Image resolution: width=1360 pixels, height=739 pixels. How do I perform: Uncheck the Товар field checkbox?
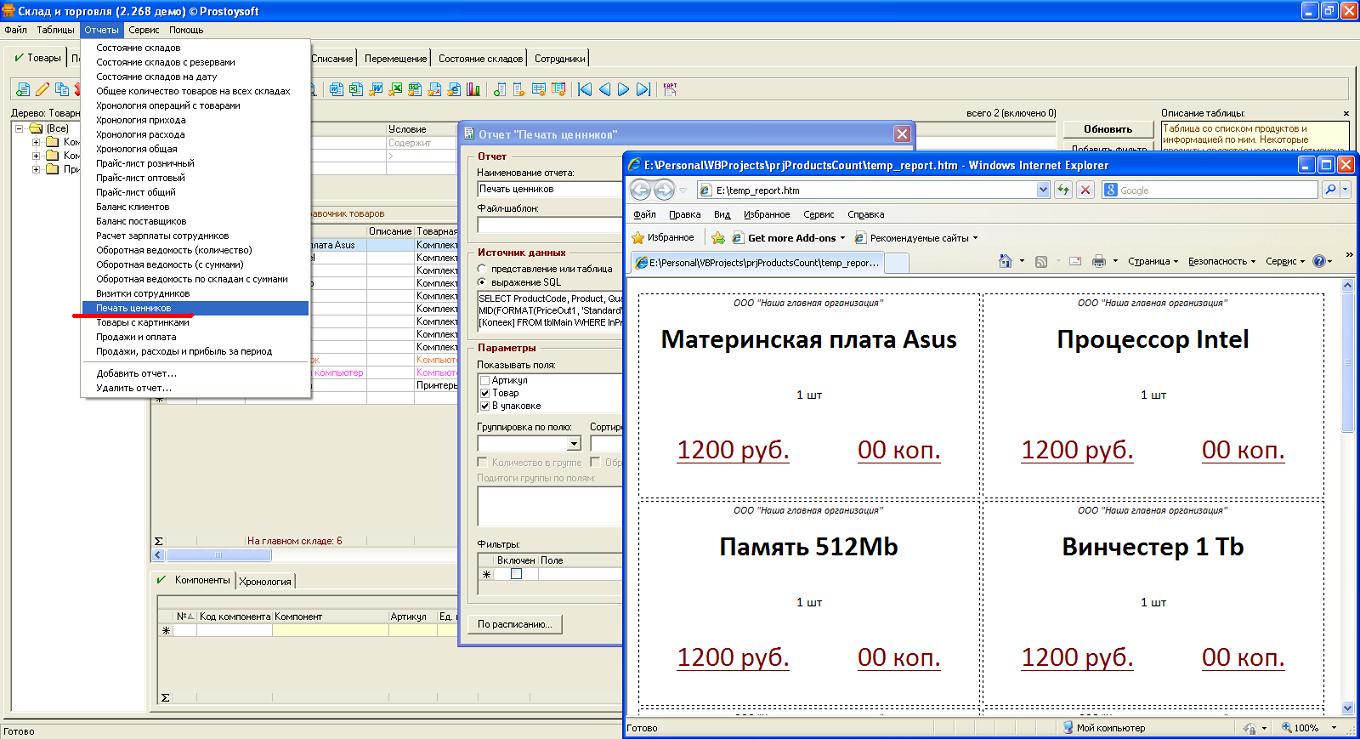[x=485, y=393]
